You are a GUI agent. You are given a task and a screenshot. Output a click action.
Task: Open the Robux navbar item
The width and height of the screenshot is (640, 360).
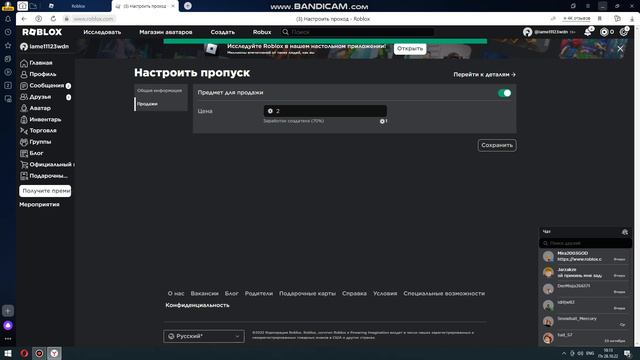(x=262, y=32)
